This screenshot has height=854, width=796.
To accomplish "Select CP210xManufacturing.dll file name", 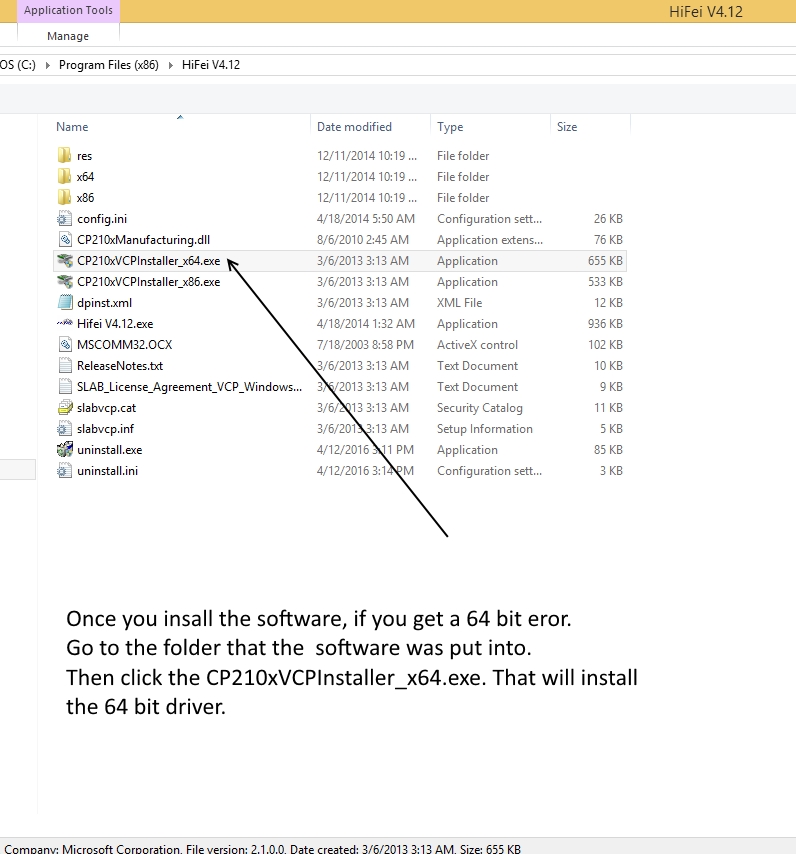I will [x=143, y=240].
